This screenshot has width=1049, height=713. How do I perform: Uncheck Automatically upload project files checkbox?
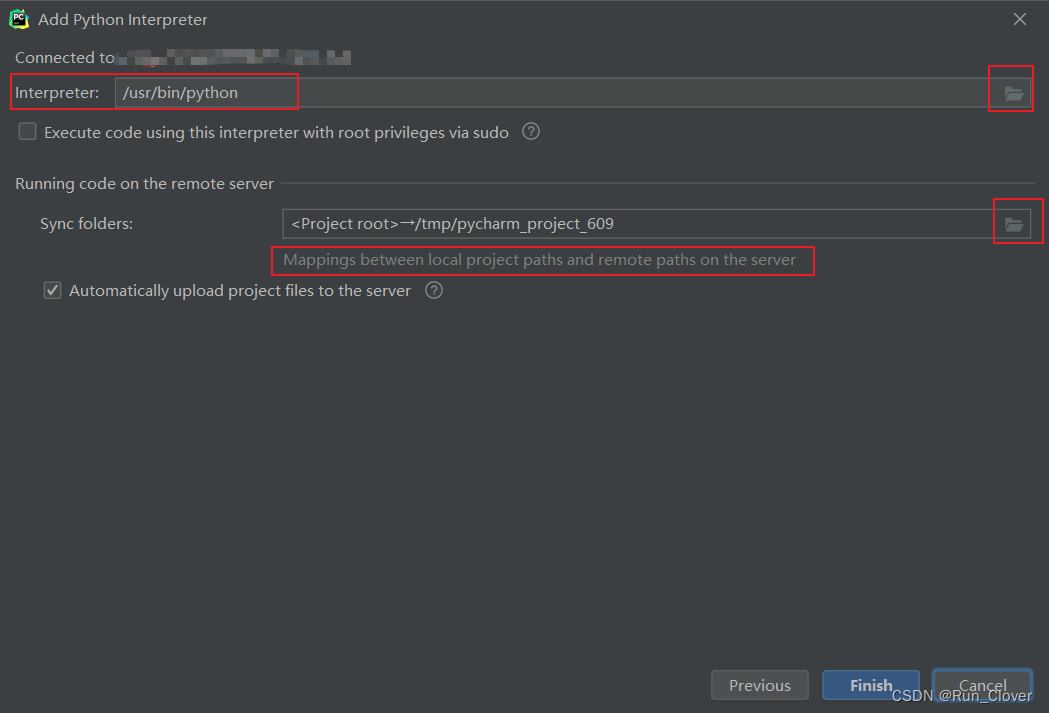pyautogui.click(x=52, y=290)
